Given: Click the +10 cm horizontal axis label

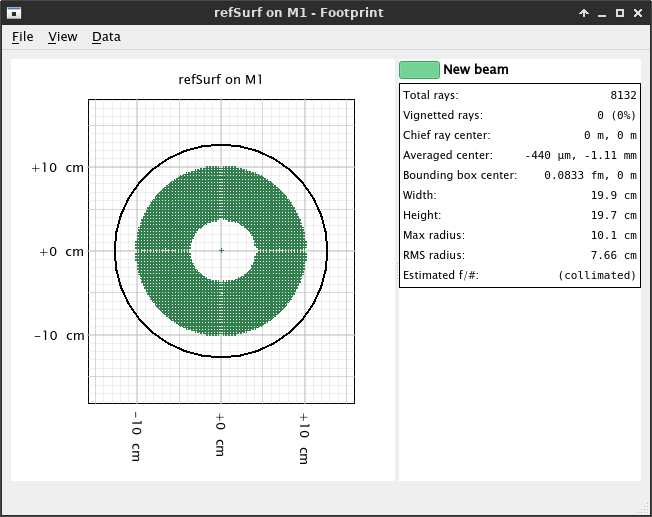Looking at the screenshot, I should (x=304, y=438).
